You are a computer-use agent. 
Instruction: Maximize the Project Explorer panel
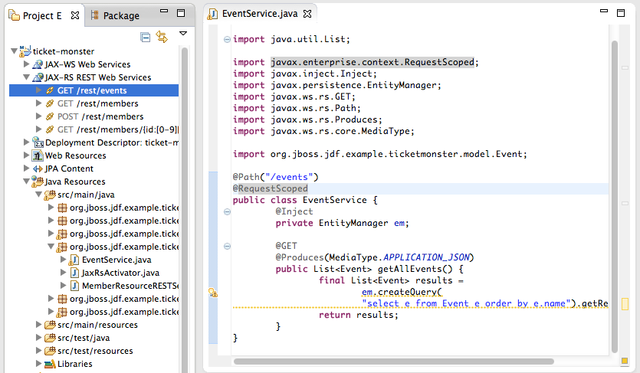pos(181,13)
